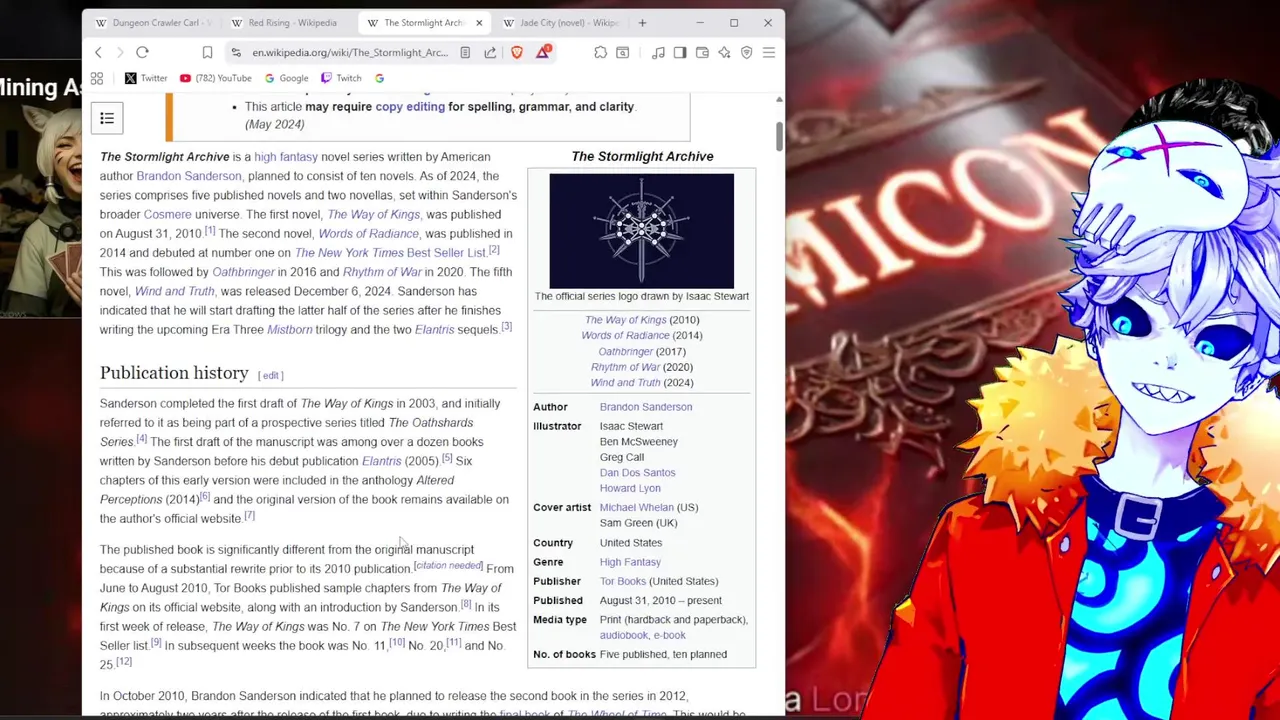This screenshot has width=1280, height=720.
Task: Open the copy editing link in notice
Action: tap(410, 107)
